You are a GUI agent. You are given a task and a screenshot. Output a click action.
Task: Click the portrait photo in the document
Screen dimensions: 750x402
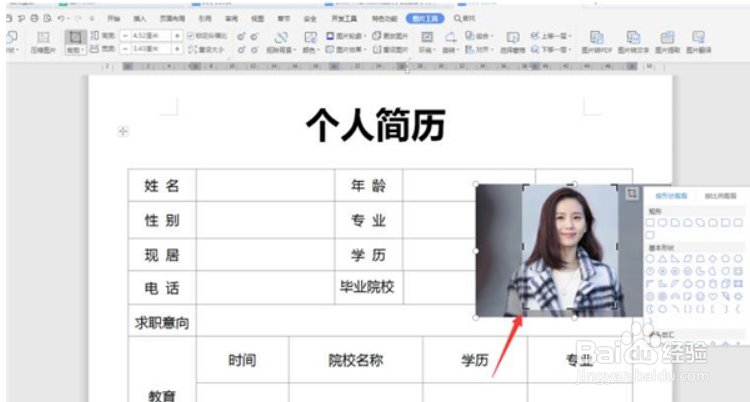[x=569, y=247]
